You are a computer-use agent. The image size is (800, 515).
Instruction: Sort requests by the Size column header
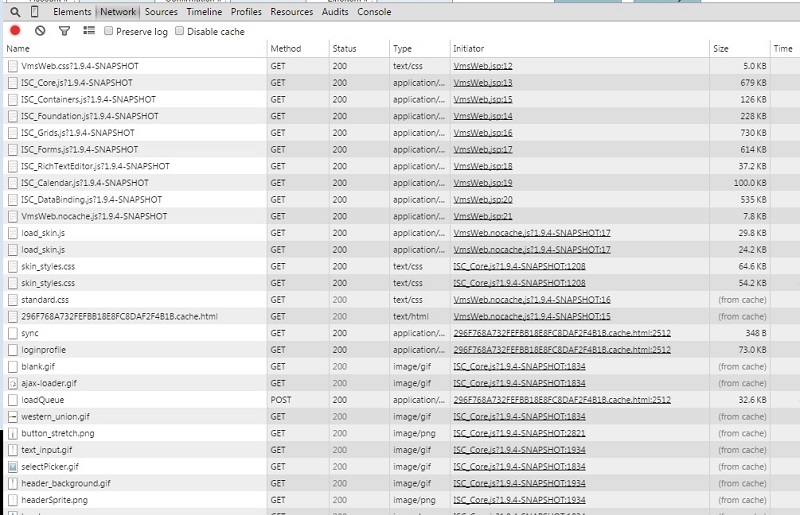tap(721, 48)
